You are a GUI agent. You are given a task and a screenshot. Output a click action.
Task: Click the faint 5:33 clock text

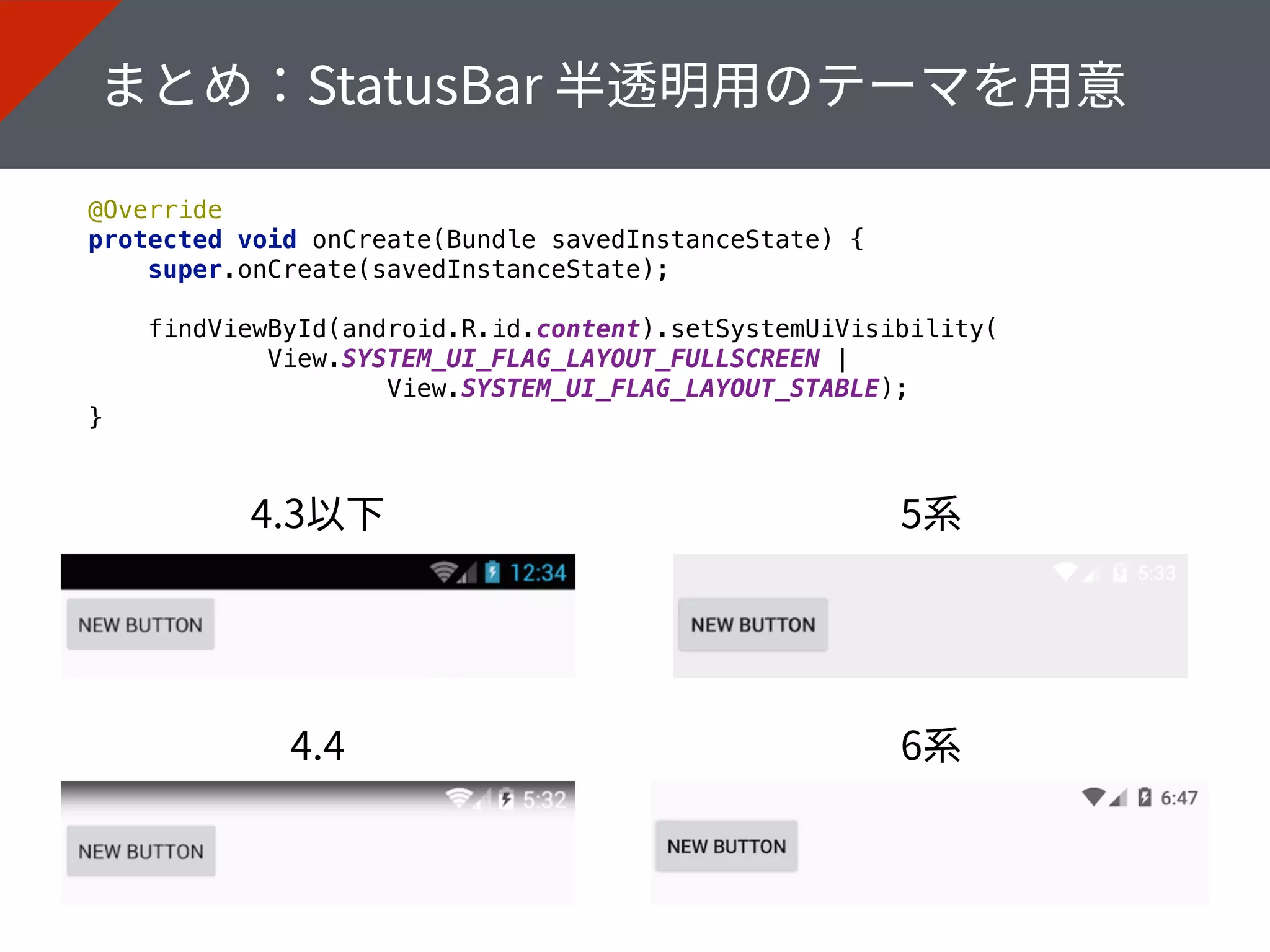1157,573
